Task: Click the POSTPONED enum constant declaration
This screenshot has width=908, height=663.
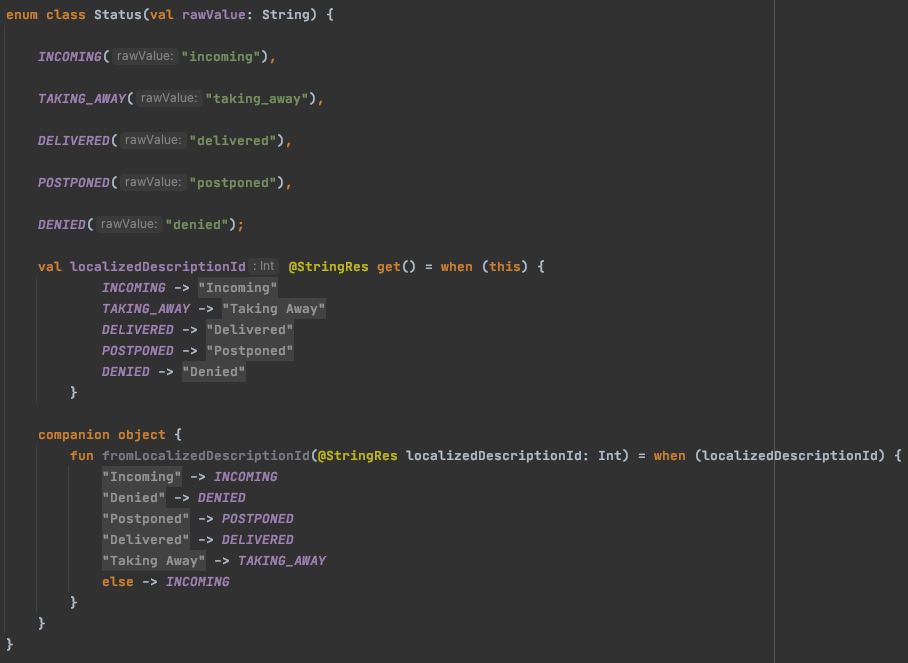Action: click(74, 183)
